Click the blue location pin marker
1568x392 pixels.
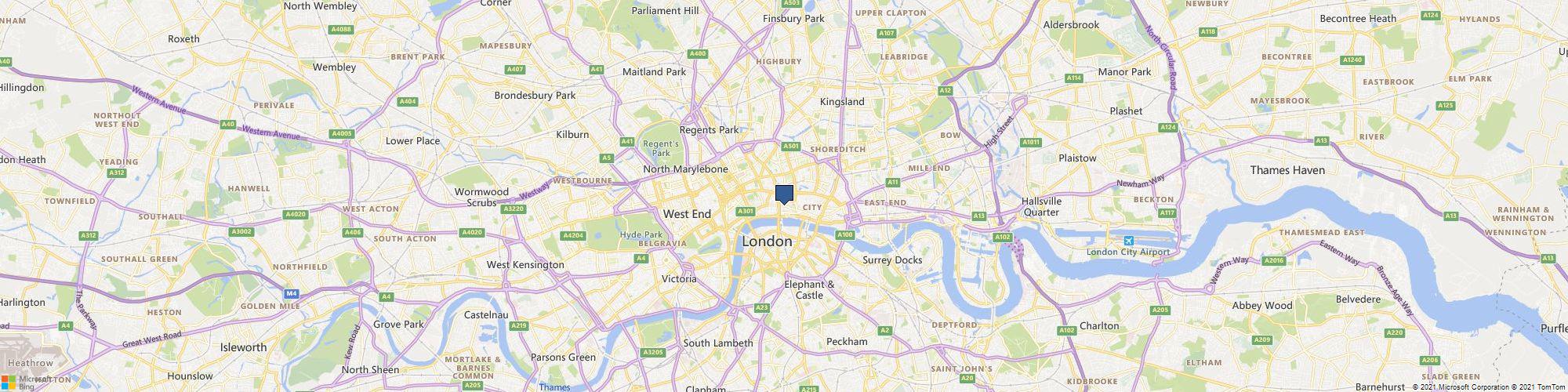[785, 194]
